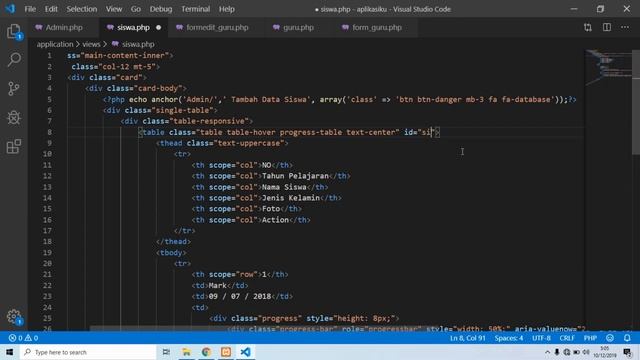Open Chrome from taskbar
The width and height of the screenshot is (640, 360).
(x=206, y=352)
